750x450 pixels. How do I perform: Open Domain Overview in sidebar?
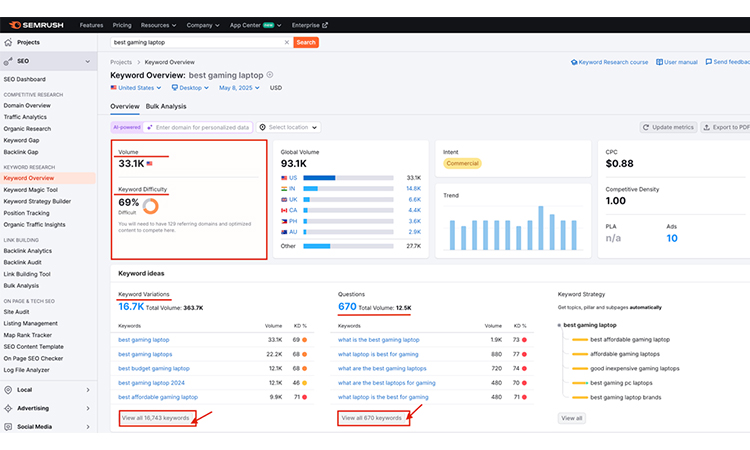[x=27, y=105]
